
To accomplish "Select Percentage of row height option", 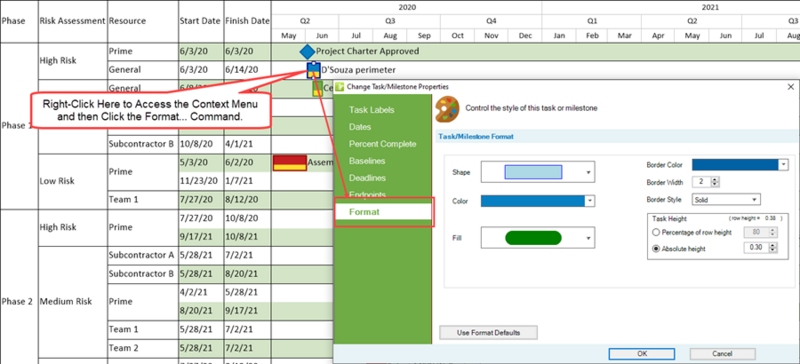I will 656,232.
